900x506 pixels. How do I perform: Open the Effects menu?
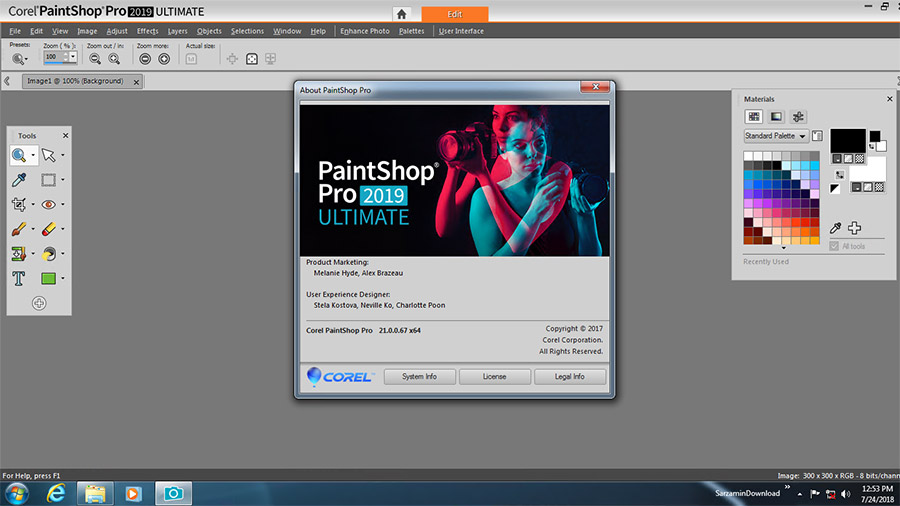[x=148, y=31]
